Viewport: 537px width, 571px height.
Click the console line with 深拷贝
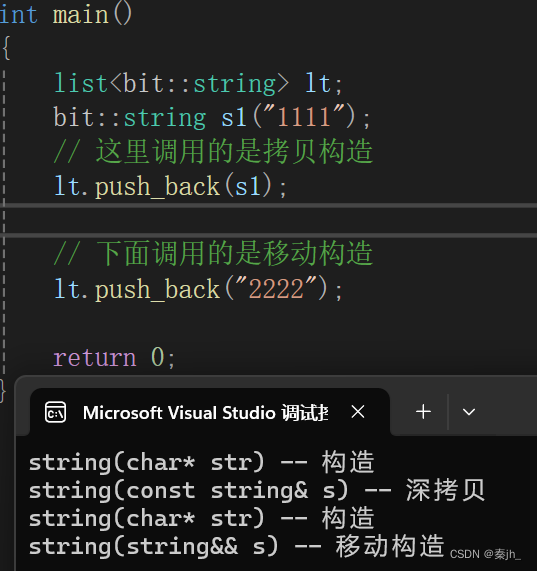click(x=257, y=490)
